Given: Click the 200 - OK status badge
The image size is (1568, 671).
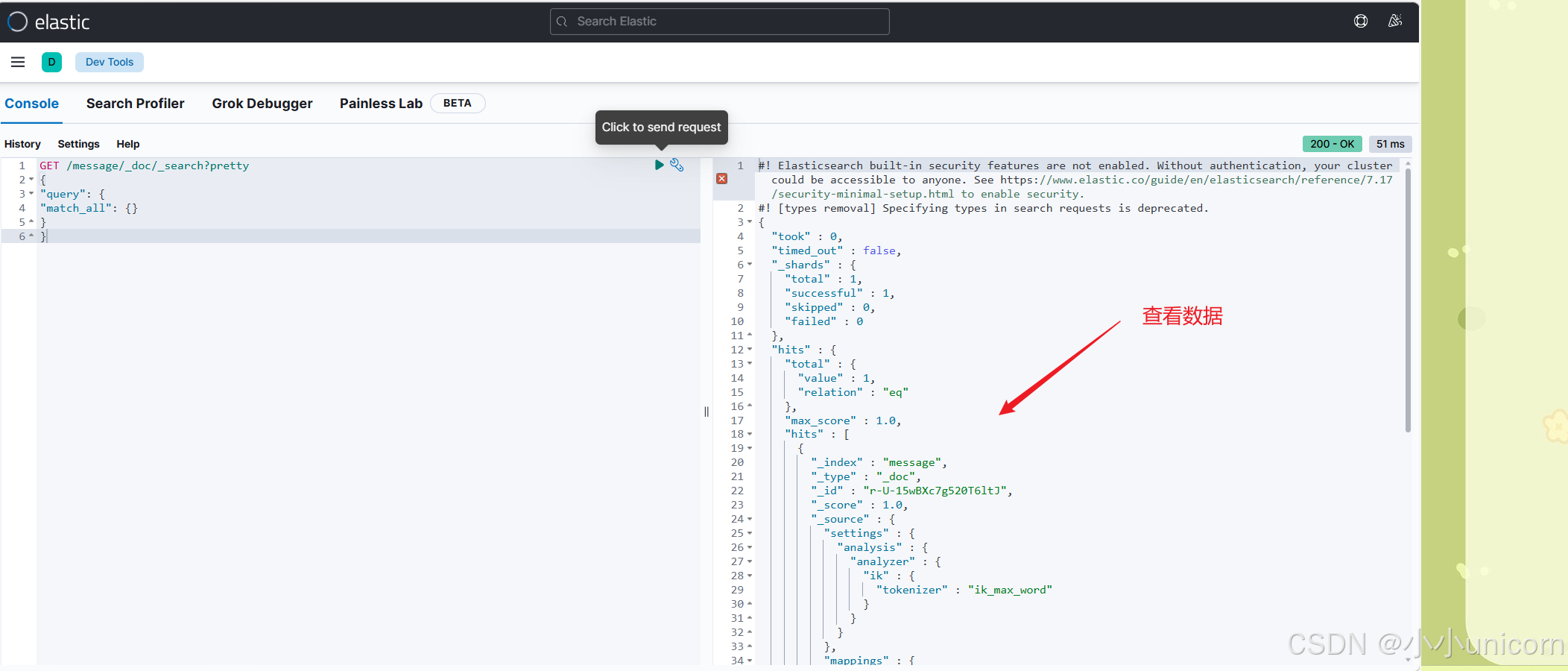Looking at the screenshot, I should (x=1332, y=144).
